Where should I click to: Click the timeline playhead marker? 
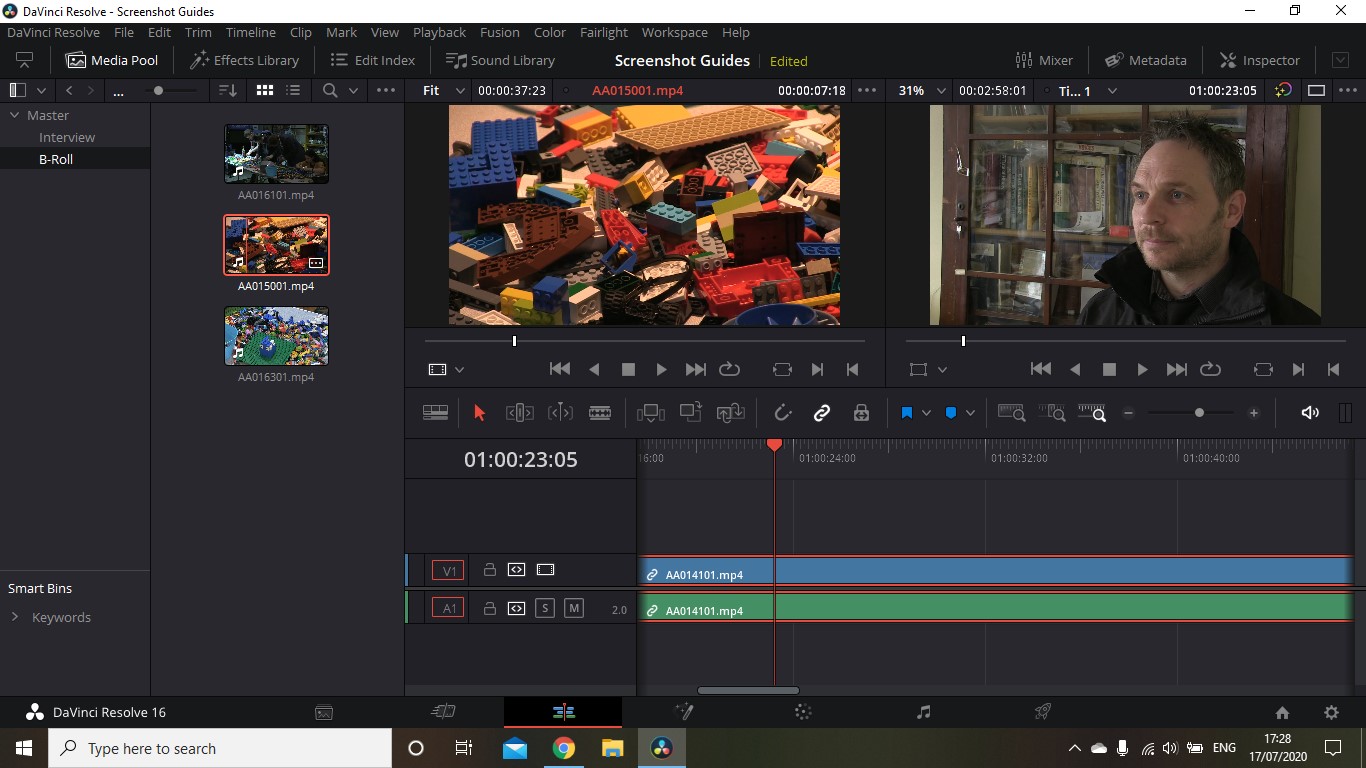pos(774,444)
